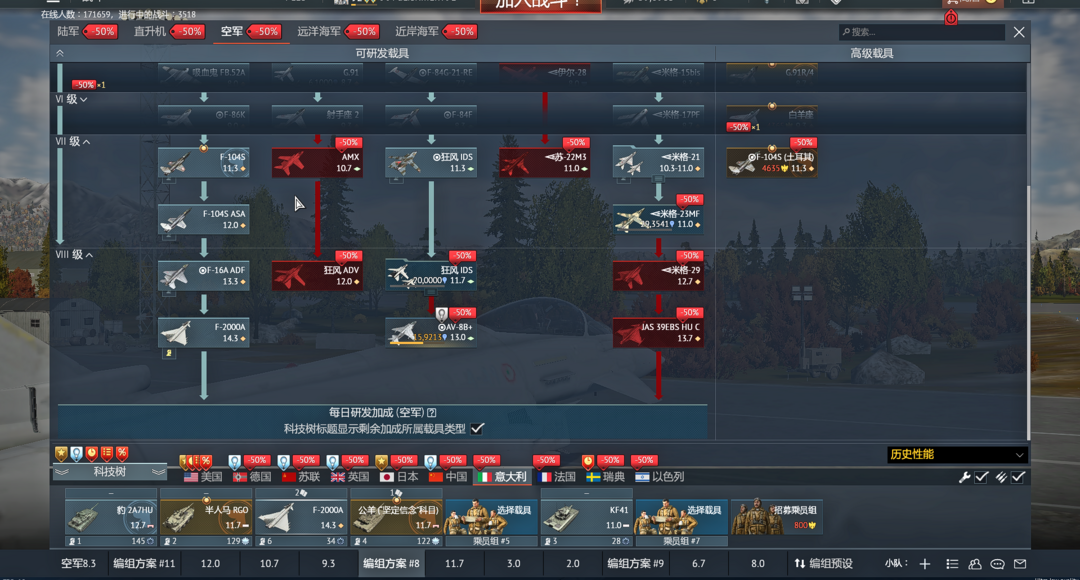Click the premium F-104S (土耳其) aircraft

click(x=772, y=163)
